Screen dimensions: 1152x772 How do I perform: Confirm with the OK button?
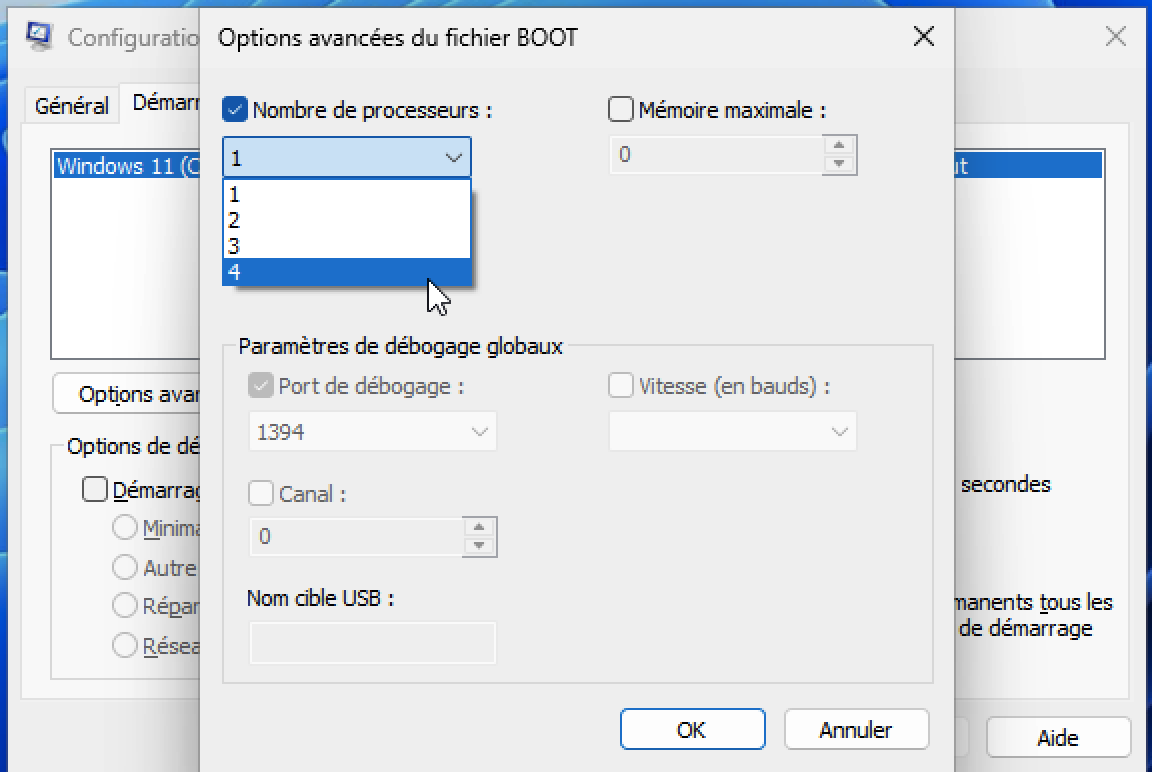click(x=692, y=729)
